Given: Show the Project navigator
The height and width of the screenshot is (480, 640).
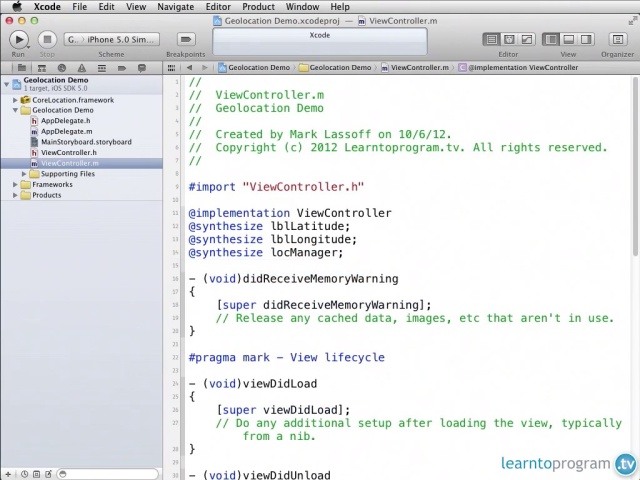Looking at the screenshot, I should [x=22, y=68].
